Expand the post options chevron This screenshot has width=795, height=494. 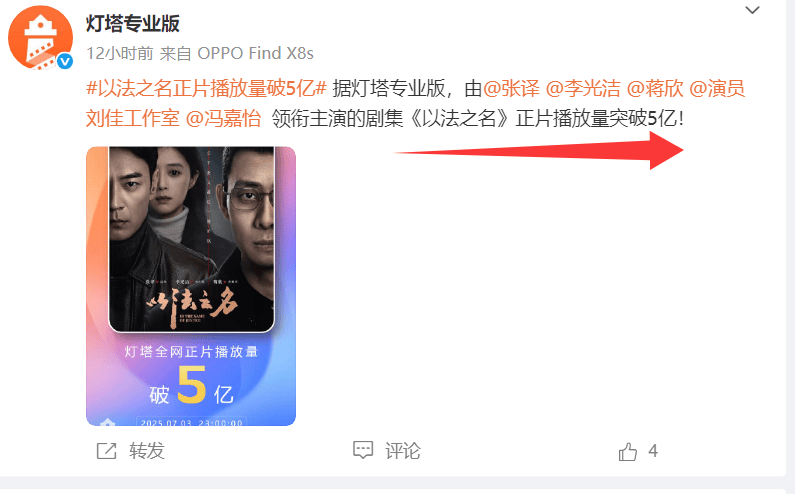(752, 10)
